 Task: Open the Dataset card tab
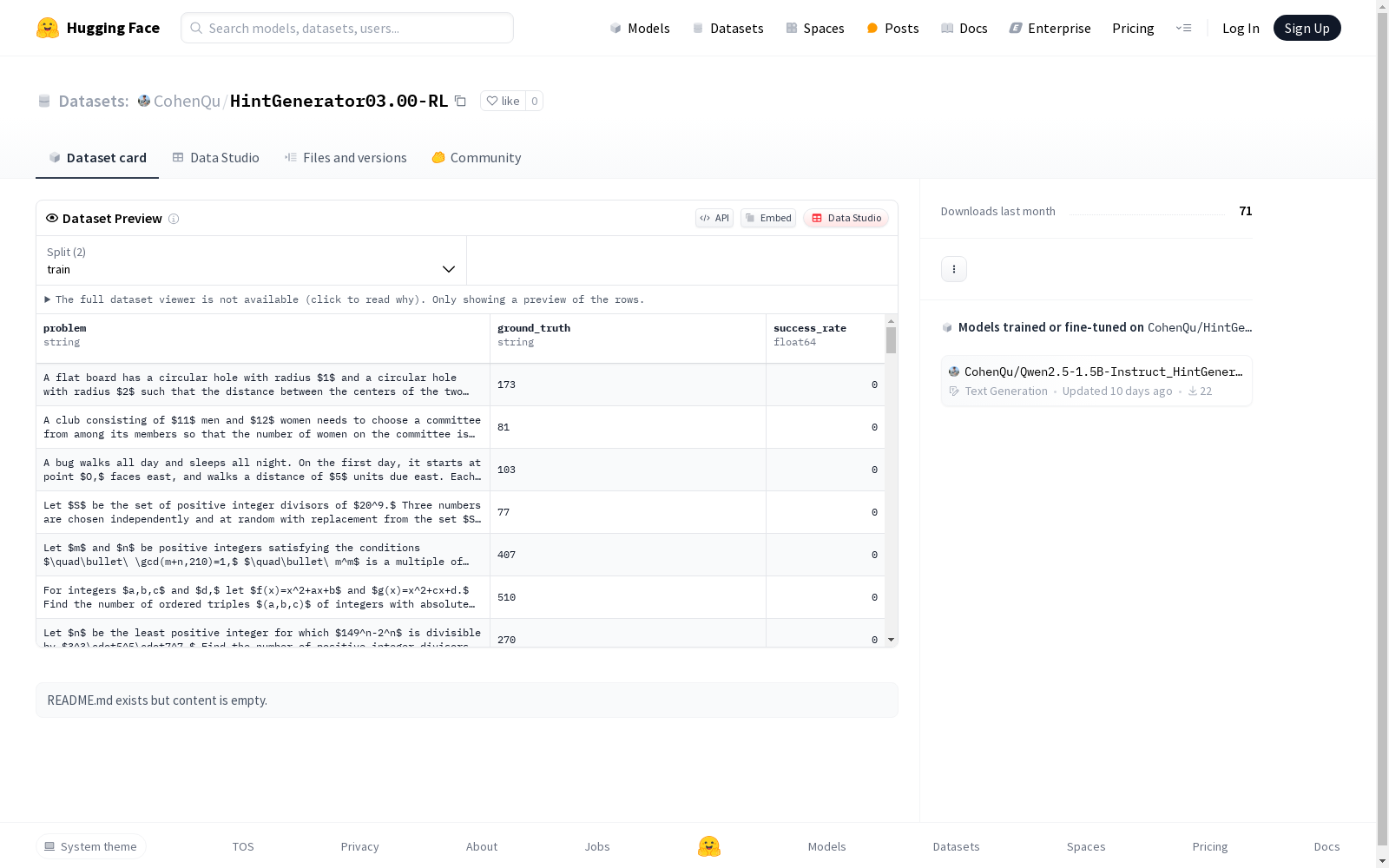97,158
